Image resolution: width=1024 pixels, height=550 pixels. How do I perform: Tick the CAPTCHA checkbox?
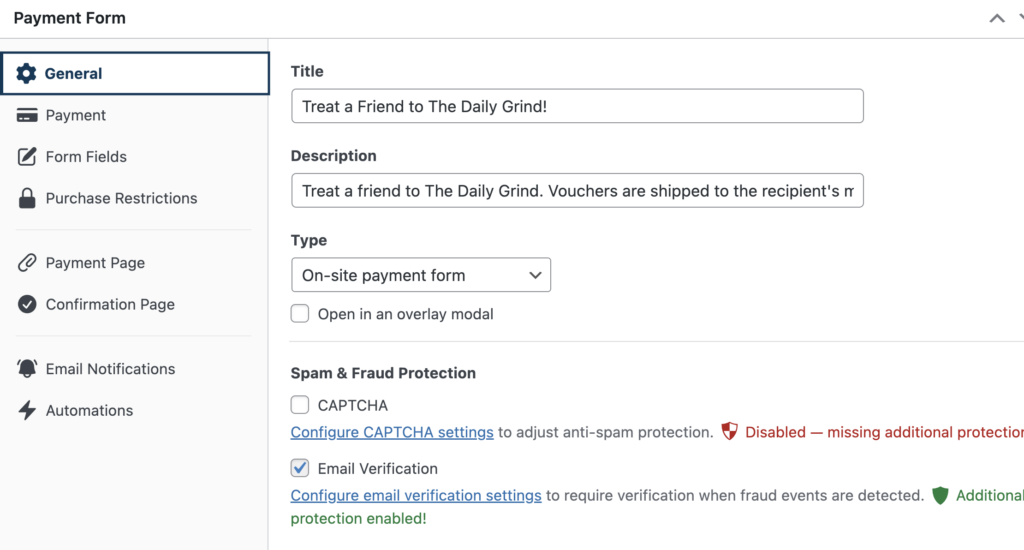(x=300, y=405)
